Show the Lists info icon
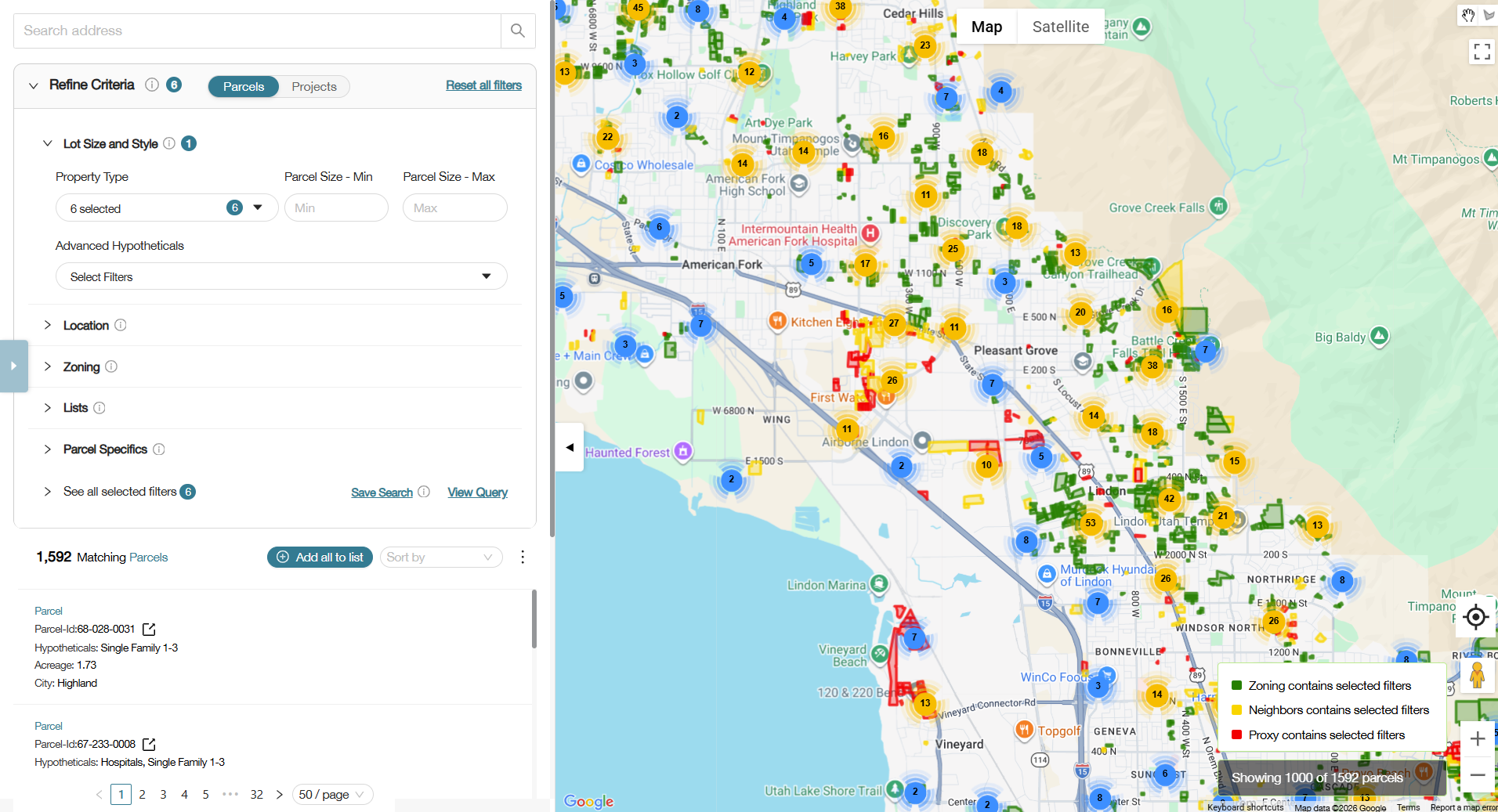The image size is (1498, 812). pyautogui.click(x=100, y=408)
